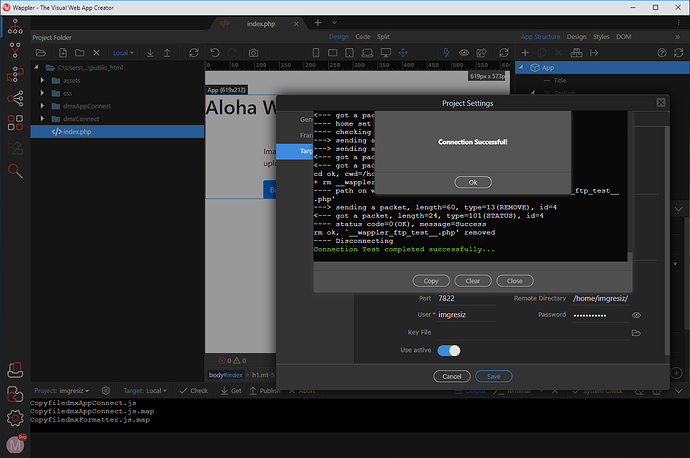Close the Project Settings dialog
Screen dimensions: 690x458
(661, 103)
